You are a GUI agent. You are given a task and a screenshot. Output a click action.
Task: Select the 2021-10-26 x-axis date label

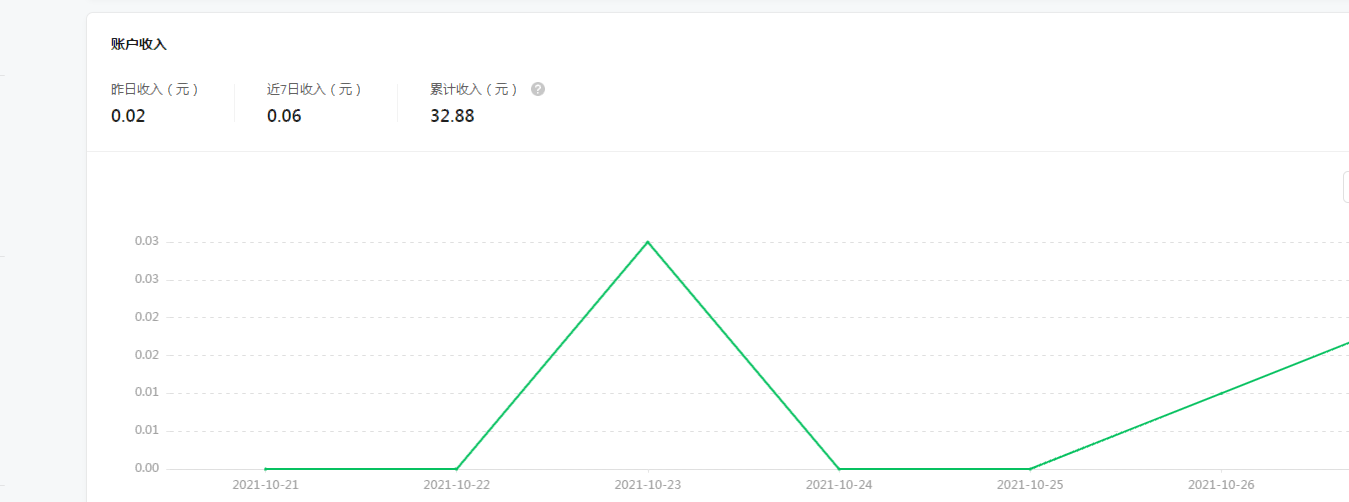point(1221,485)
